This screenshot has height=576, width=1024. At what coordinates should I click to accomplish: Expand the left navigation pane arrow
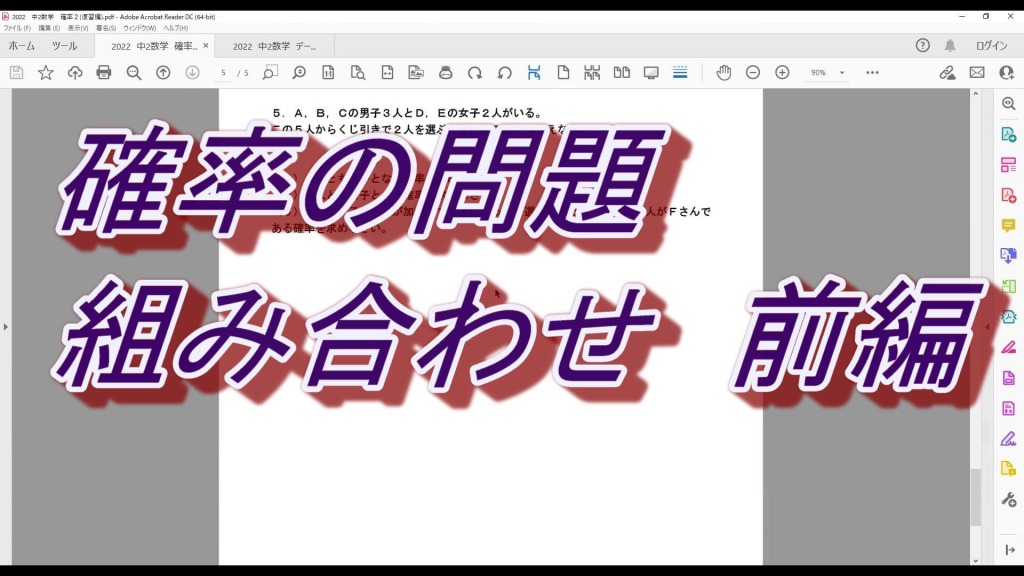[x=5, y=327]
